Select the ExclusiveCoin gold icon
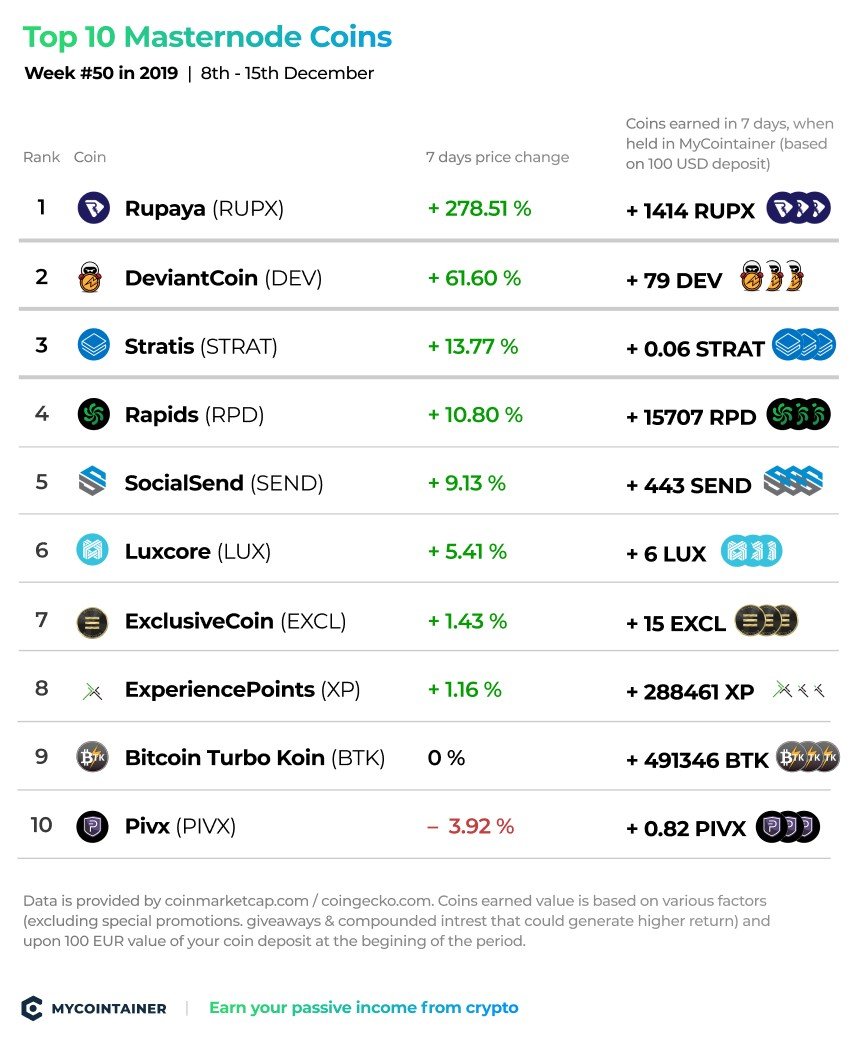 [x=92, y=622]
